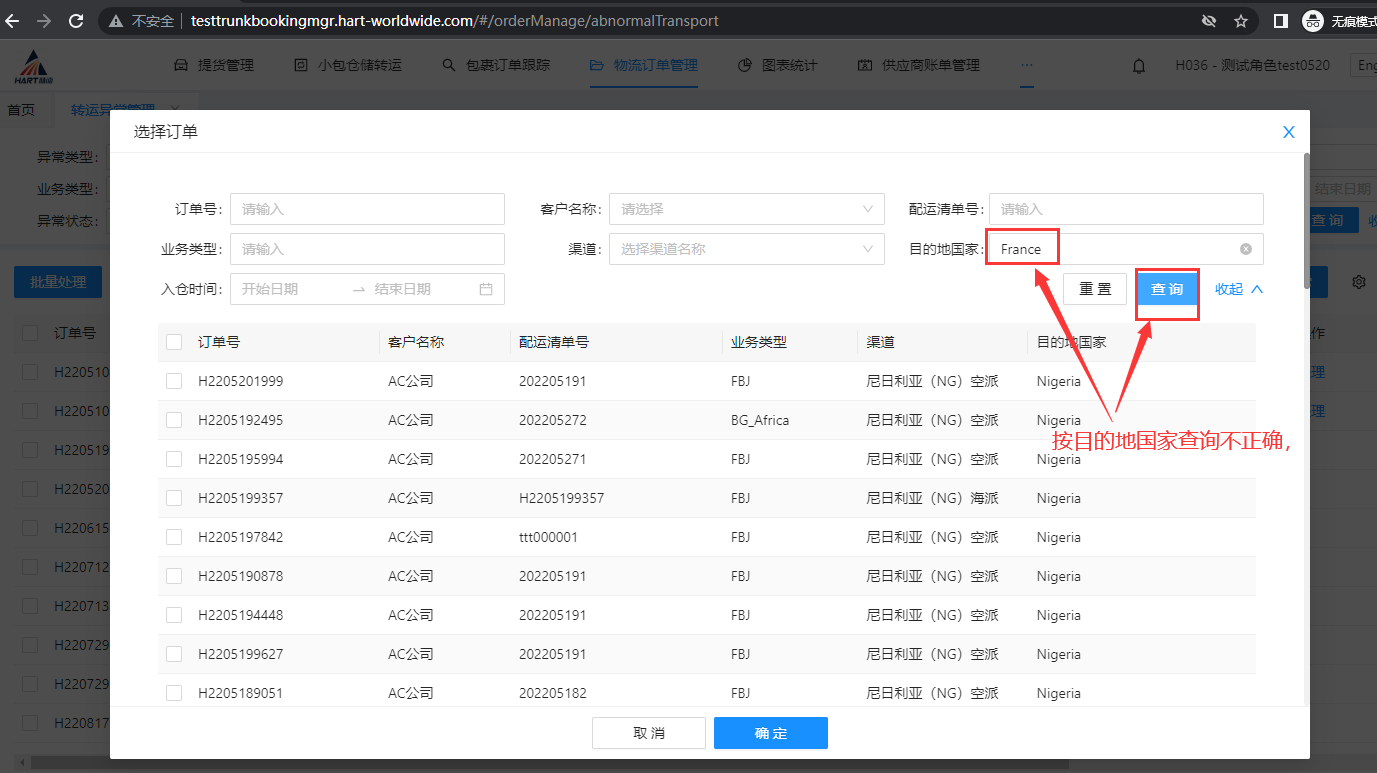Open the 渠道 channel name dropdown
Image resolution: width=1377 pixels, height=773 pixels.
tap(746, 249)
